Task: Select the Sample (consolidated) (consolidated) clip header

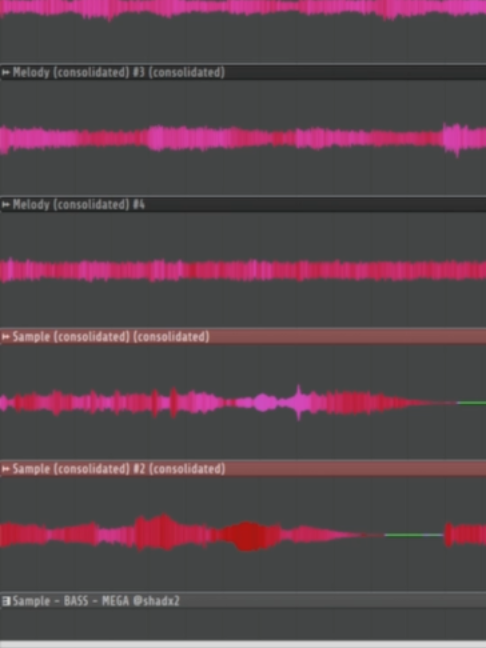Action: (x=243, y=336)
